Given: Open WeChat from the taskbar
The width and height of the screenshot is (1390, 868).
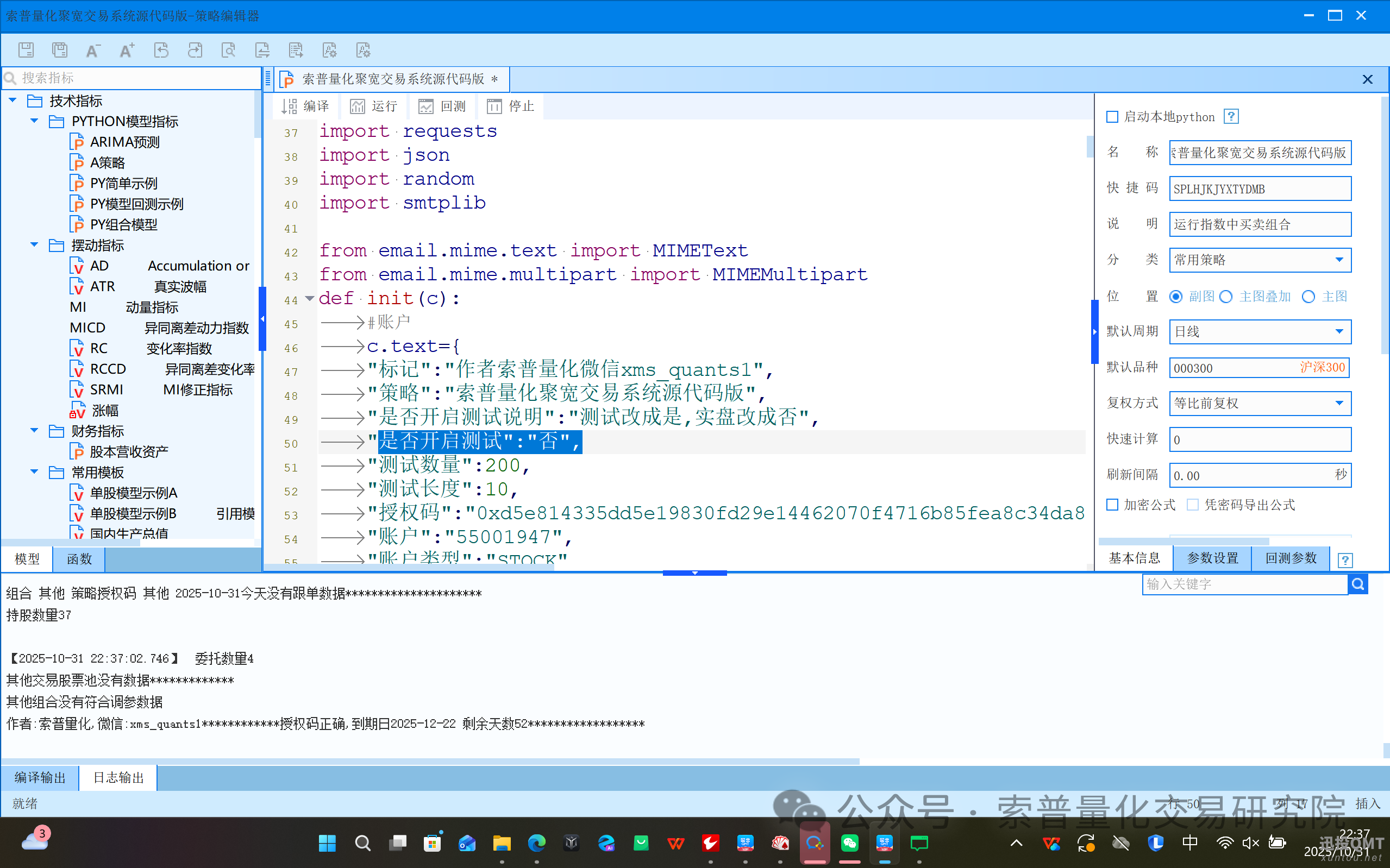Looking at the screenshot, I should [x=849, y=842].
